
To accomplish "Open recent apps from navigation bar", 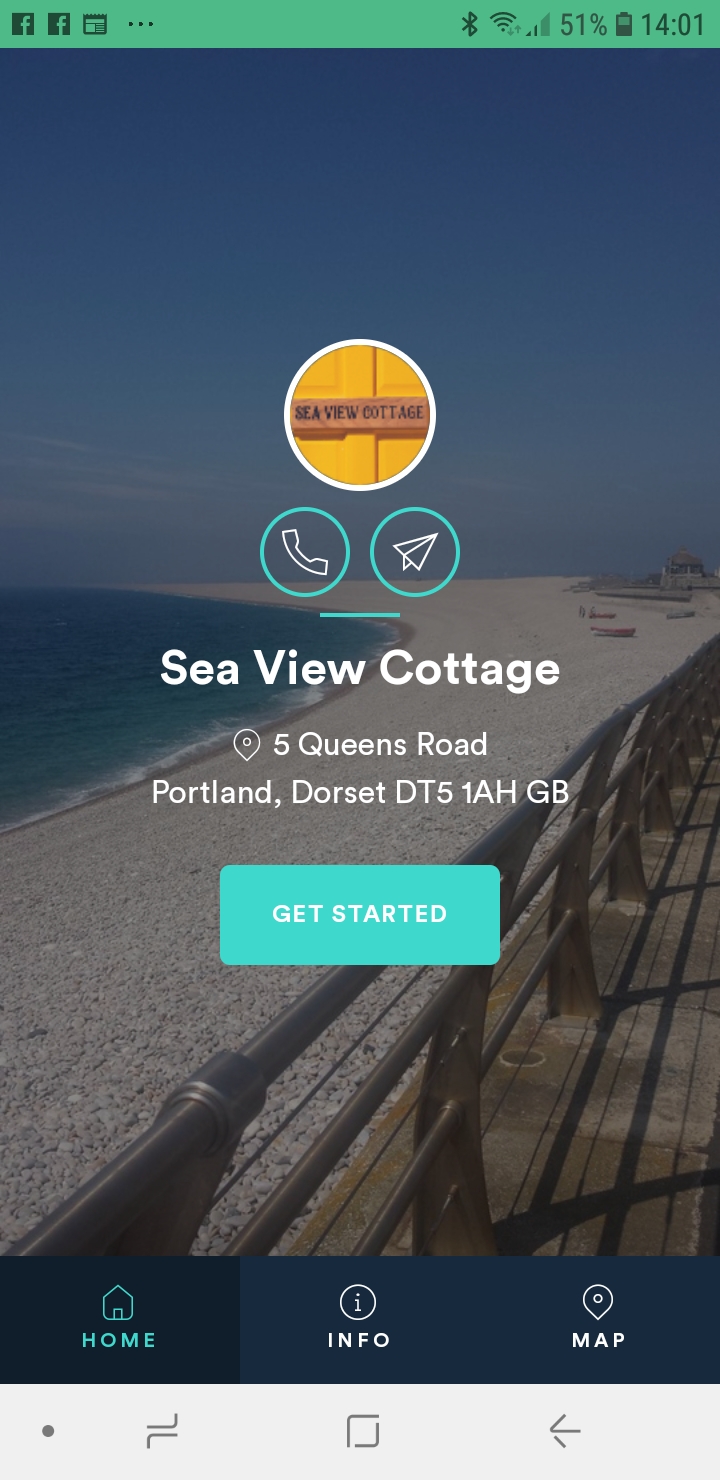I will 161,1431.
